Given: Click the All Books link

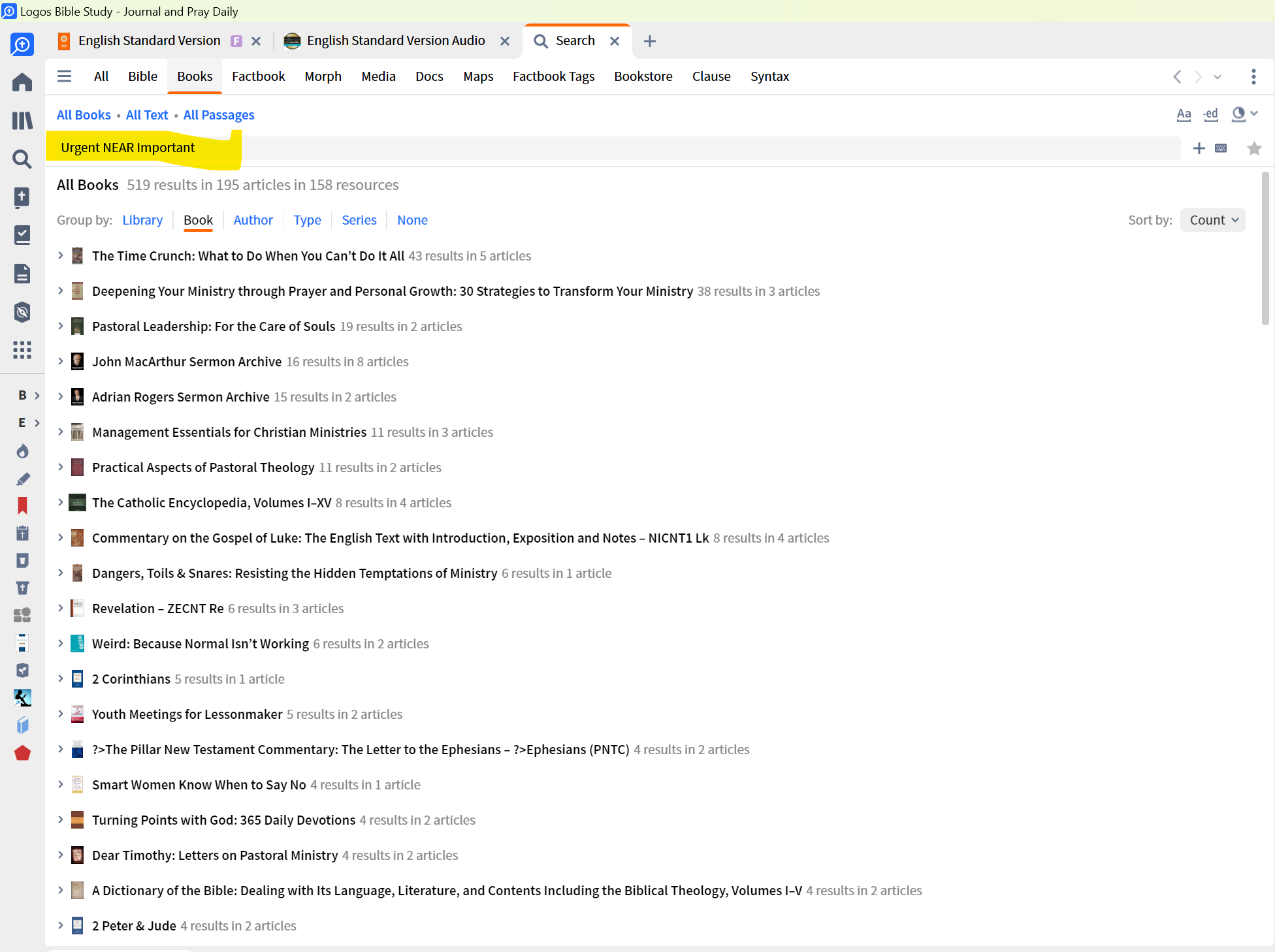Looking at the screenshot, I should tap(84, 115).
